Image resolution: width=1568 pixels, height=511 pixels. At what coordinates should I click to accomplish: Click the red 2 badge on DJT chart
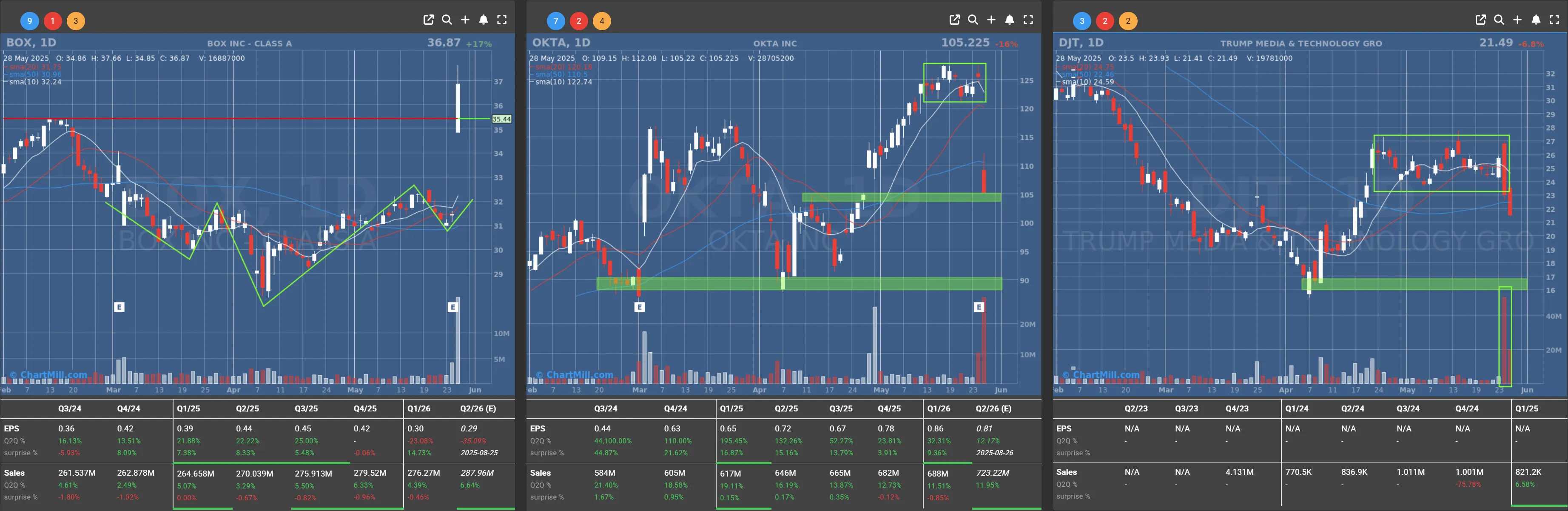(1105, 21)
